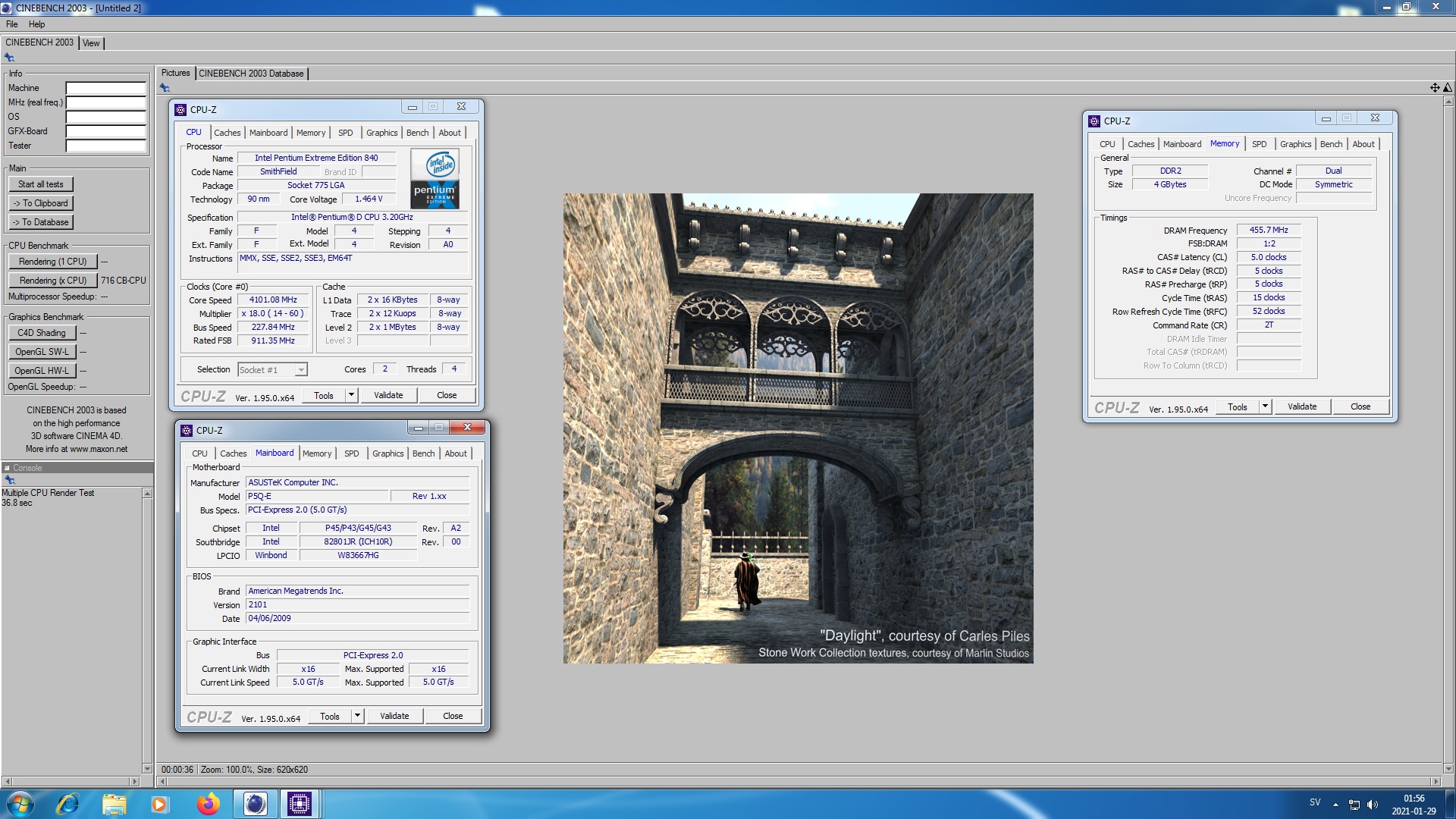Open the volume control tray icon

coord(1372,805)
